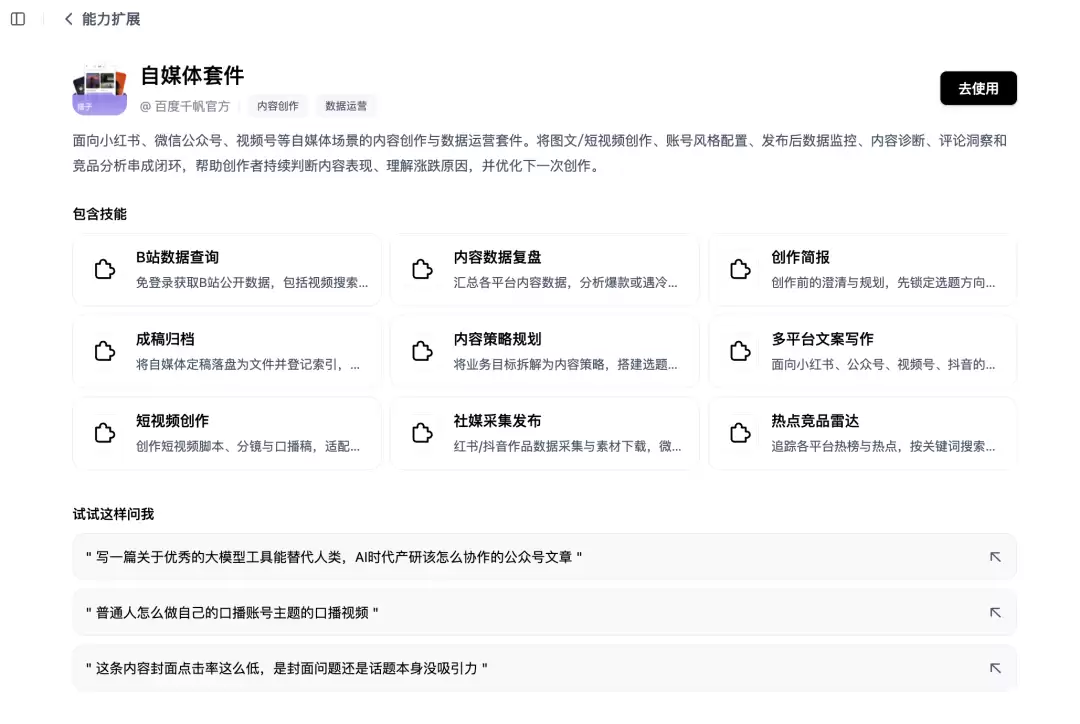
Task: Click the puzzle icon for 短视频创作
Action: click(x=105, y=433)
